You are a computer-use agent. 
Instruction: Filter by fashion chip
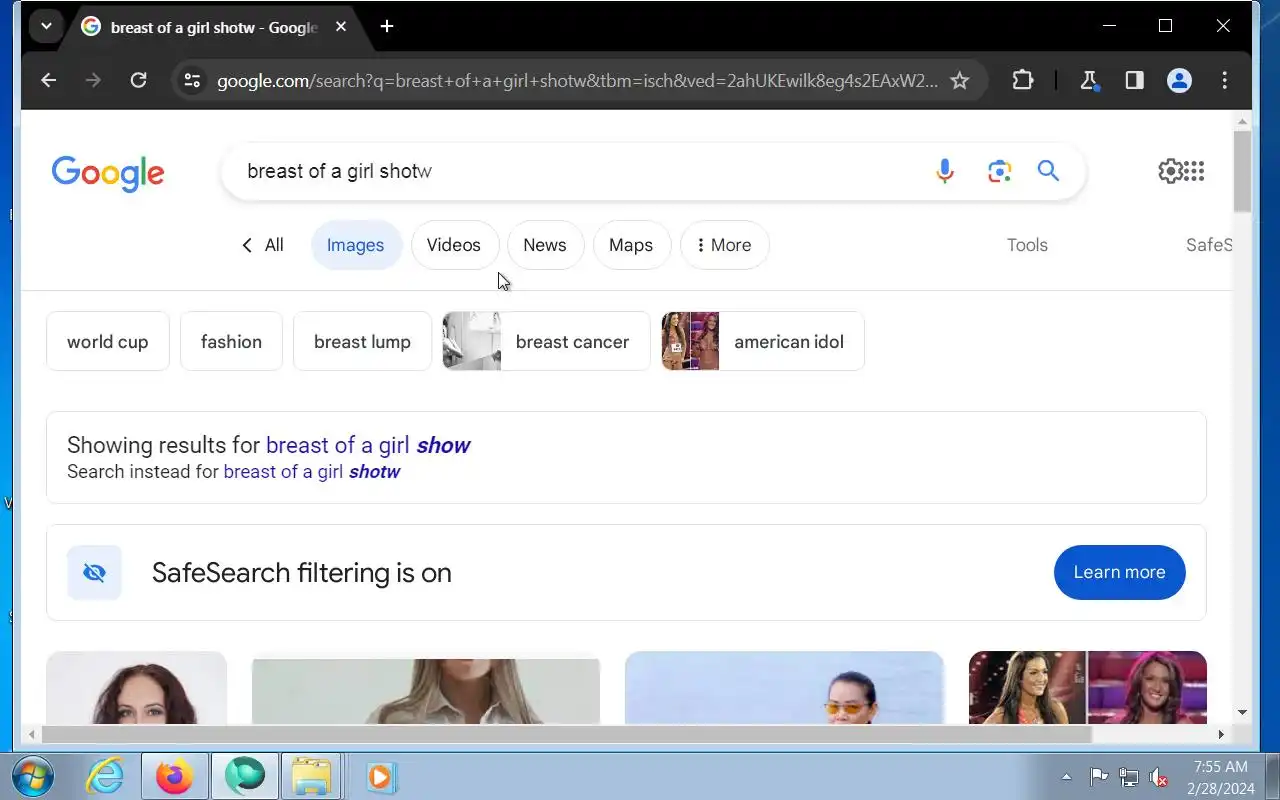pos(231,342)
